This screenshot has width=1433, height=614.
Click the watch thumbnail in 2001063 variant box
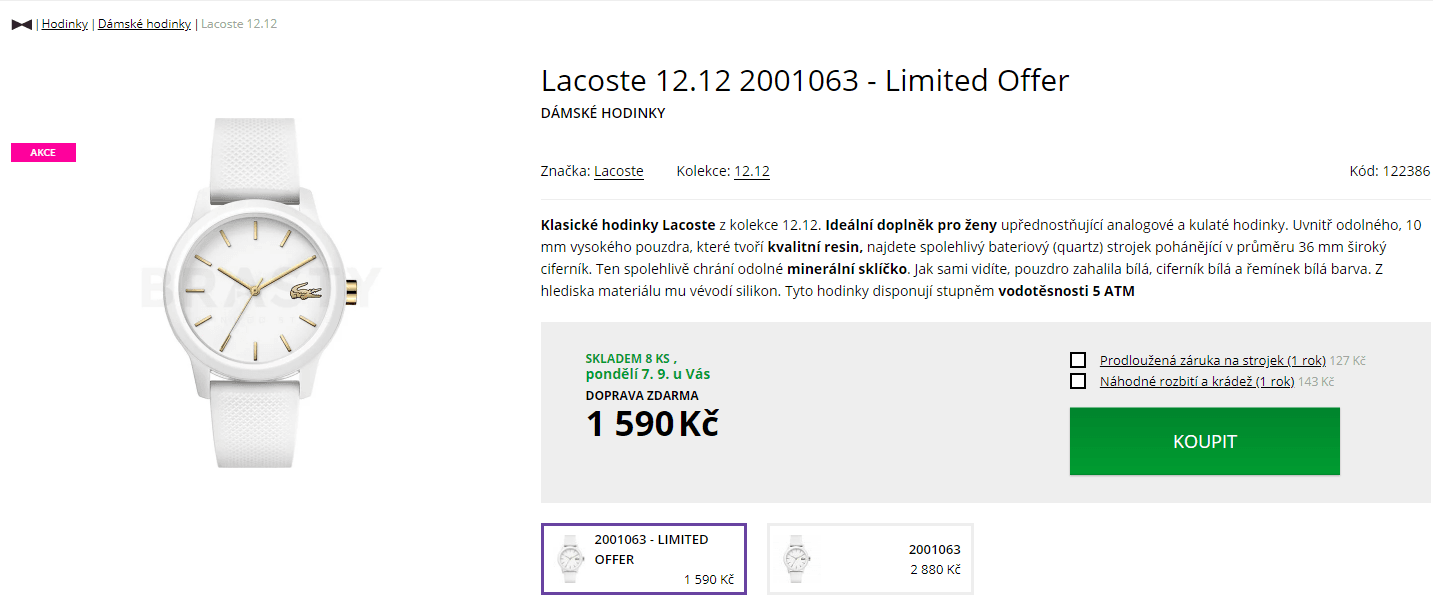(x=798, y=558)
